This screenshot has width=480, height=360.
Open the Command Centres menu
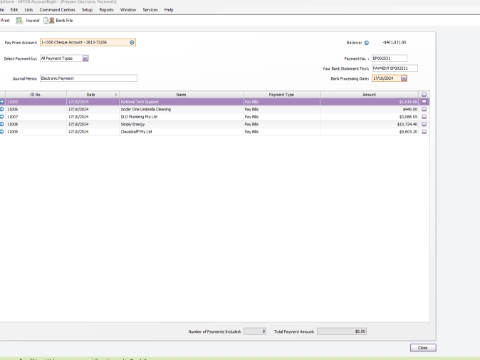tap(57, 10)
